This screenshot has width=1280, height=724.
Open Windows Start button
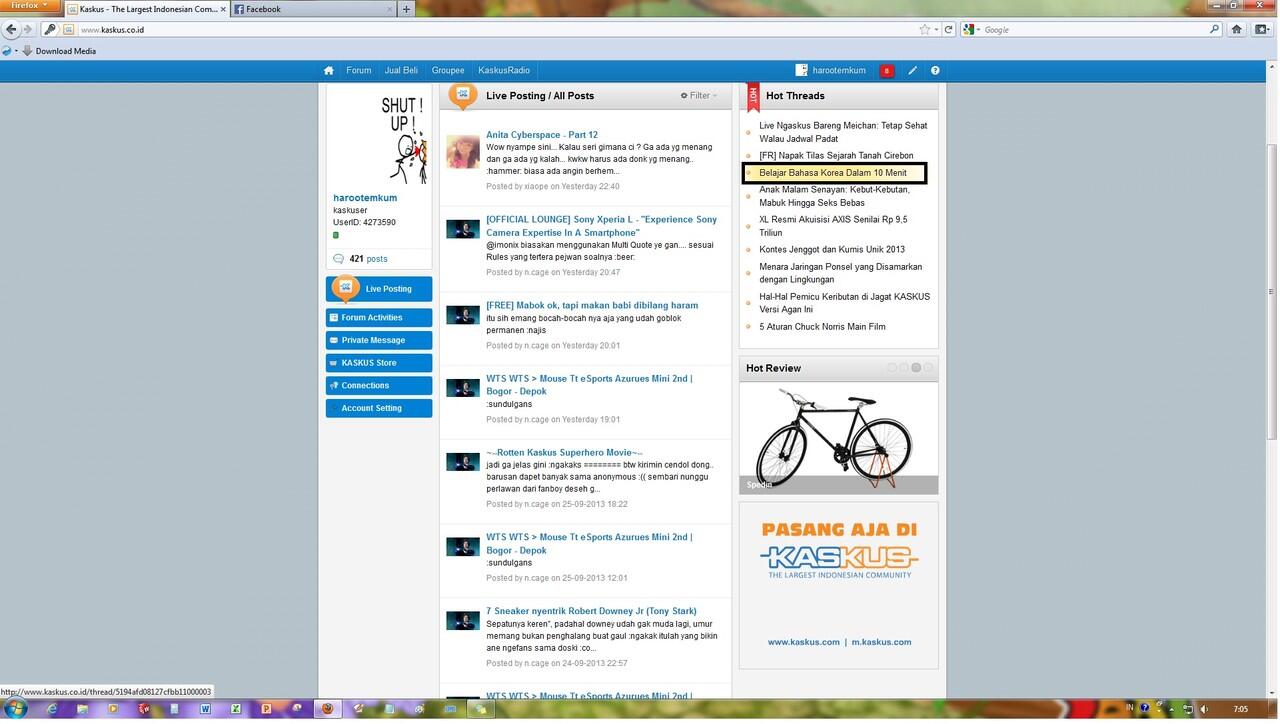pos(16,709)
